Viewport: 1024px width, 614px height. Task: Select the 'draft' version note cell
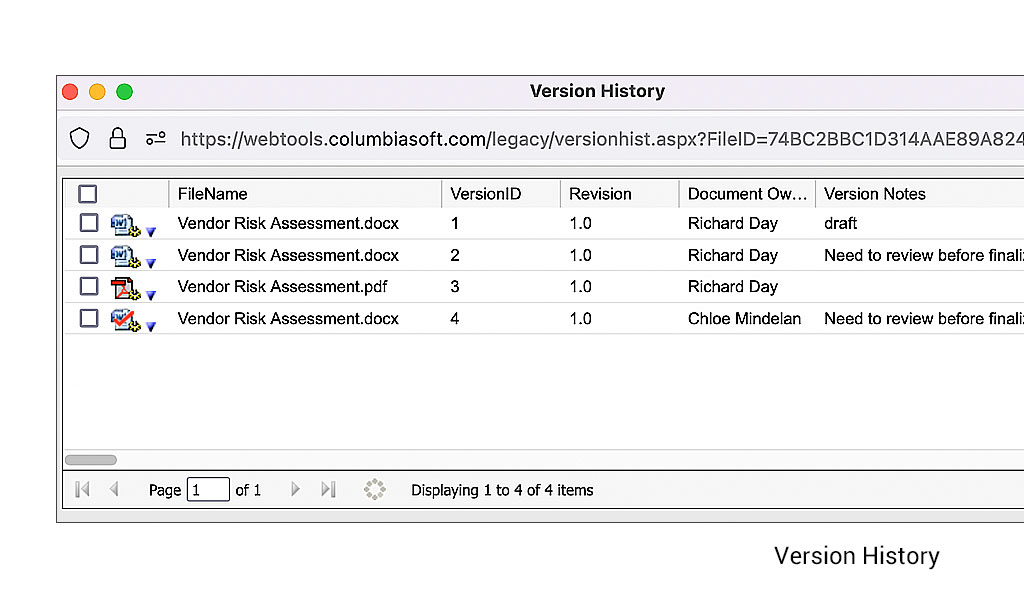click(x=840, y=223)
